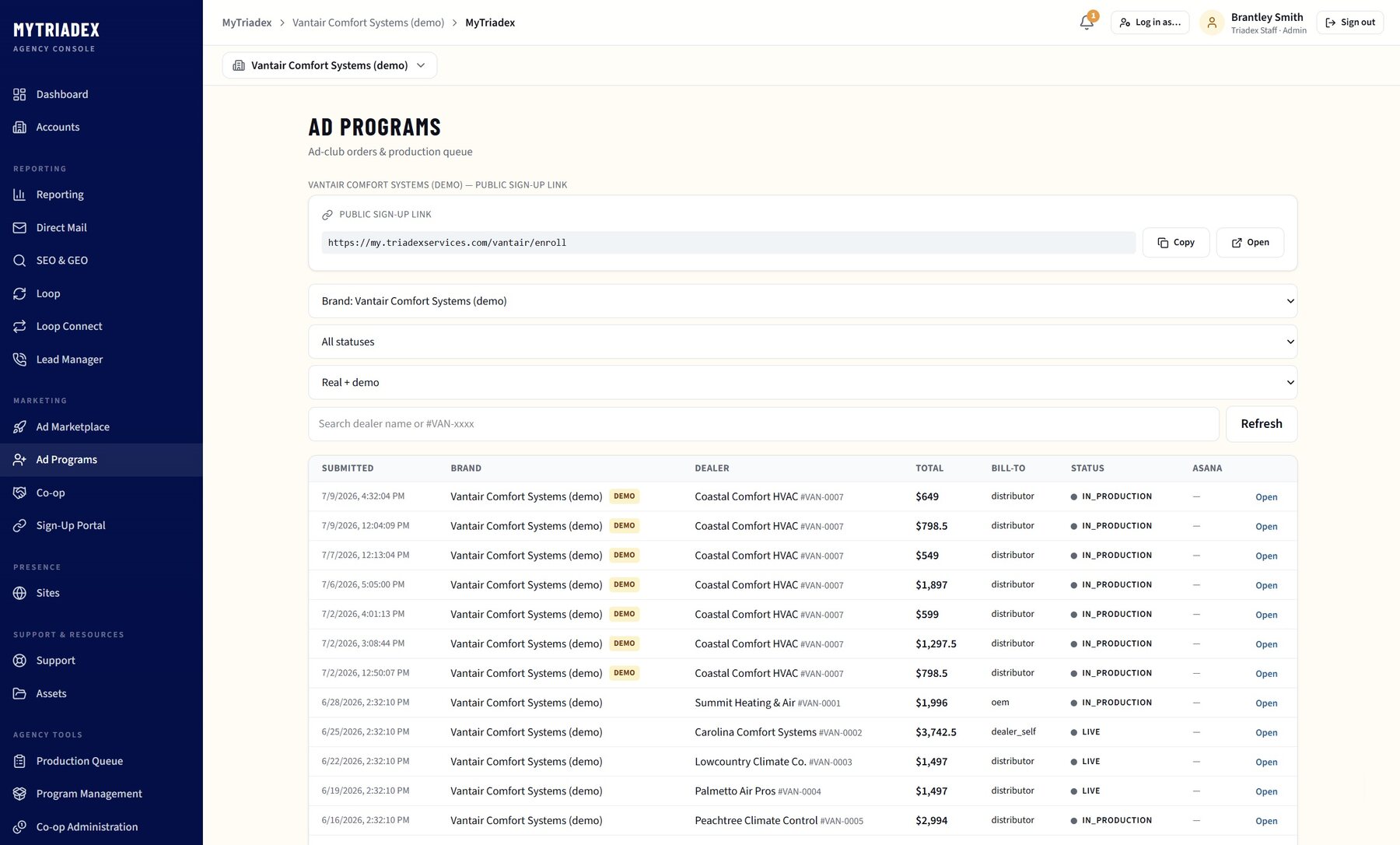Open the Ad Programs sidebar item
1400x845 pixels.
tap(101, 460)
